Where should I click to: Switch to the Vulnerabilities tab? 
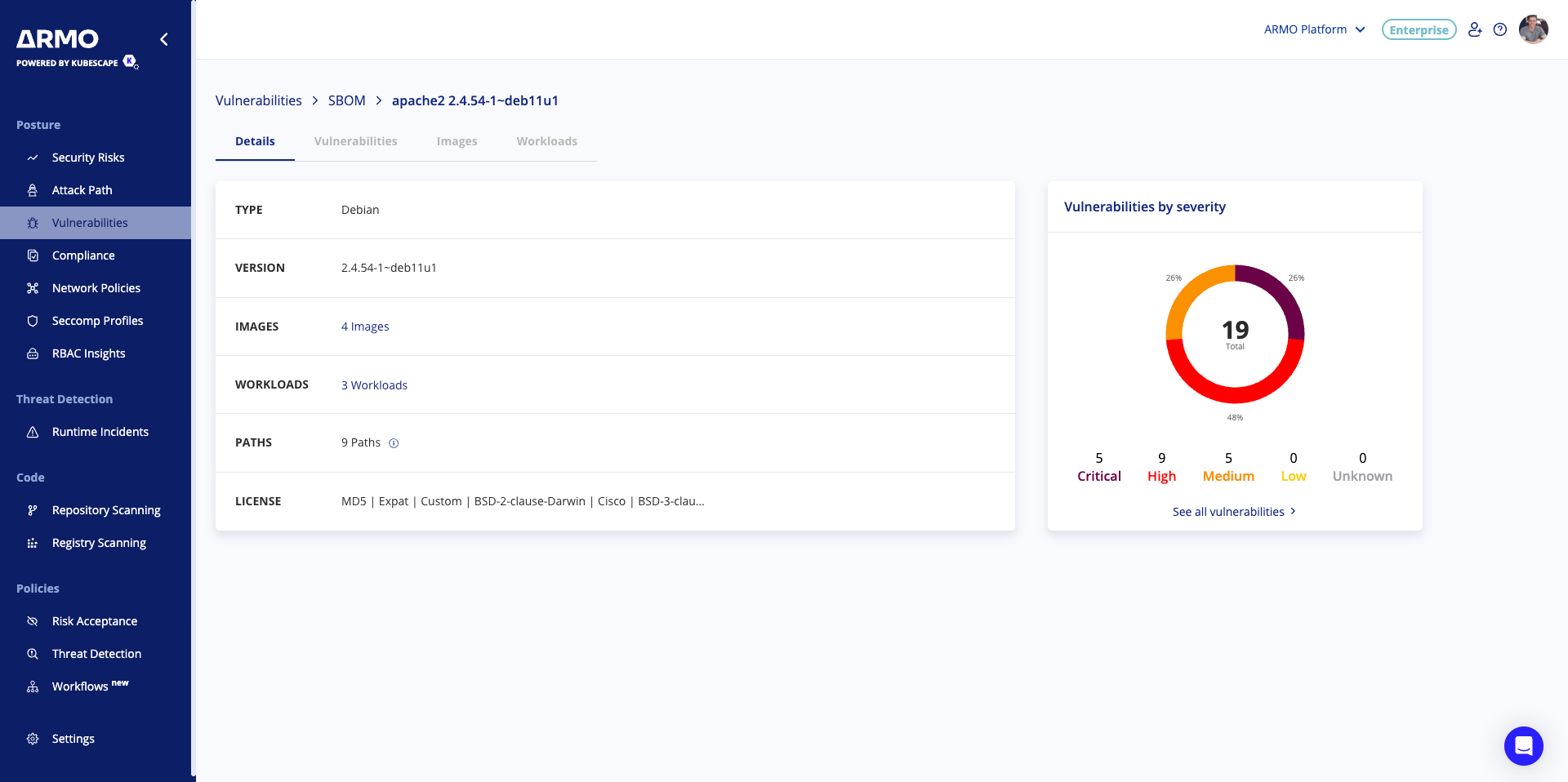(356, 141)
